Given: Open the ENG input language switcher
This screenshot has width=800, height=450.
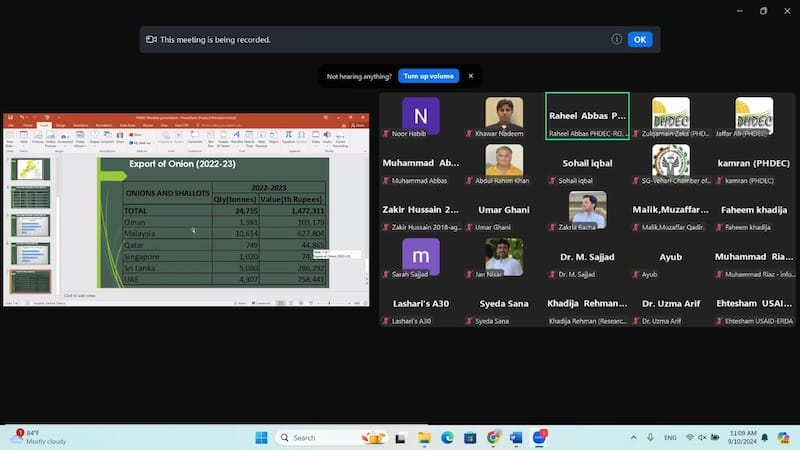Looking at the screenshot, I should click(670, 437).
